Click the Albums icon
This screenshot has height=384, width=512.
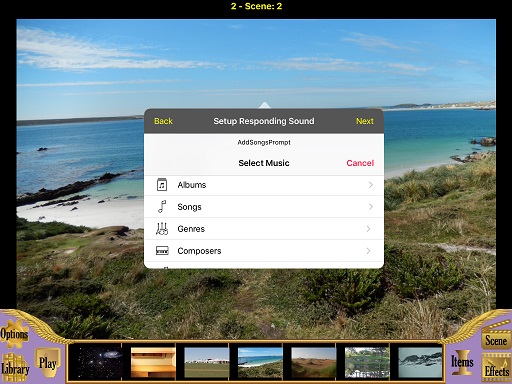click(x=162, y=185)
